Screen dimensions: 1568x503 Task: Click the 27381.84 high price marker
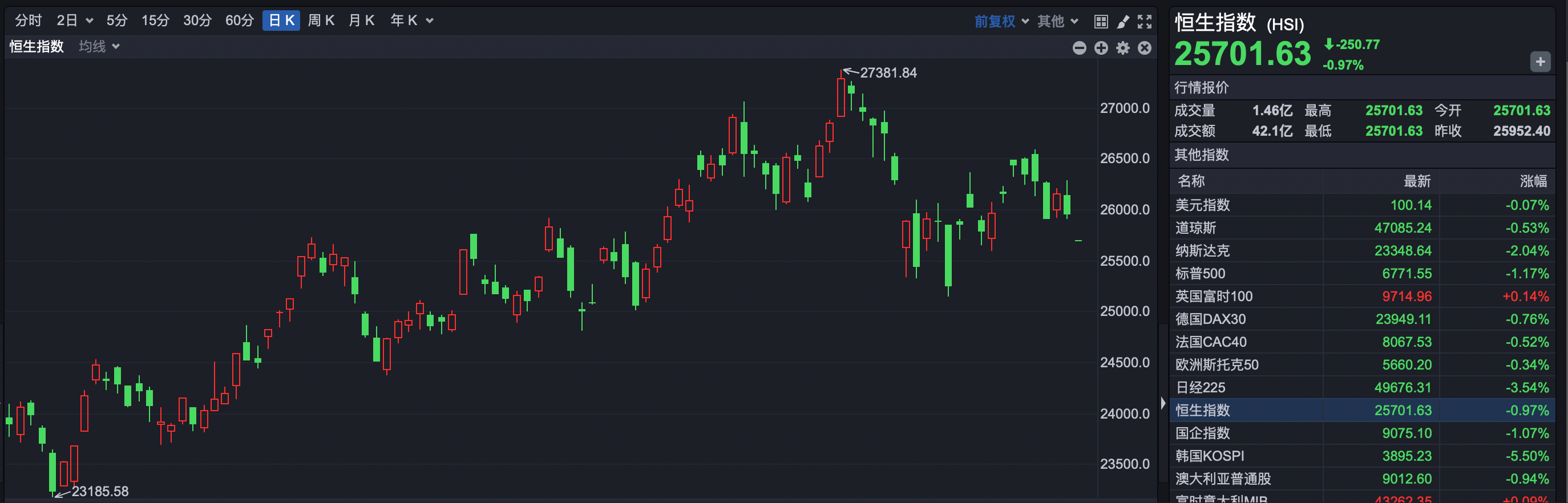click(887, 73)
